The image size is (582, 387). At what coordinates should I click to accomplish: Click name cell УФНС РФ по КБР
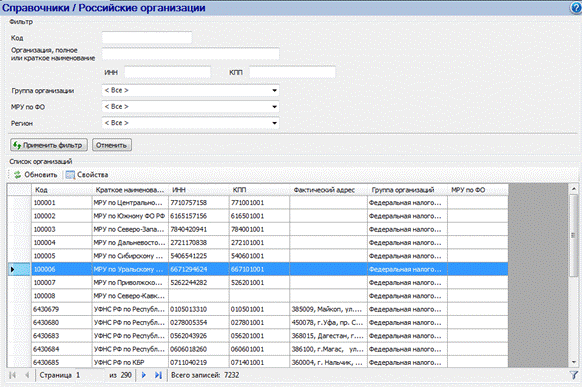(130, 362)
